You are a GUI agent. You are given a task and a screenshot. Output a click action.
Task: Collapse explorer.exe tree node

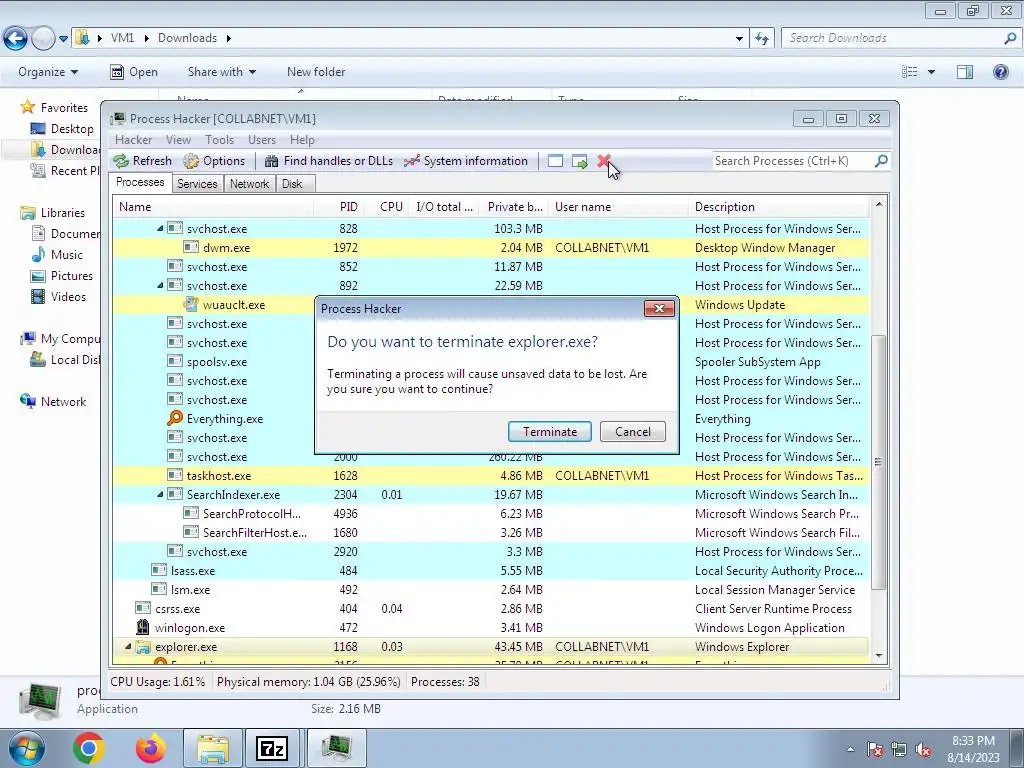coord(128,647)
